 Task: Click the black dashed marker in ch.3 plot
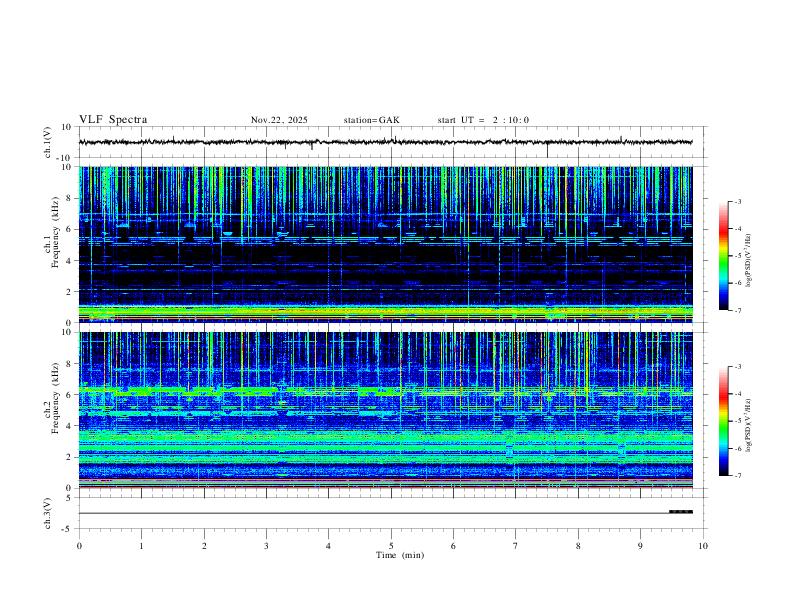(x=681, y=512)
